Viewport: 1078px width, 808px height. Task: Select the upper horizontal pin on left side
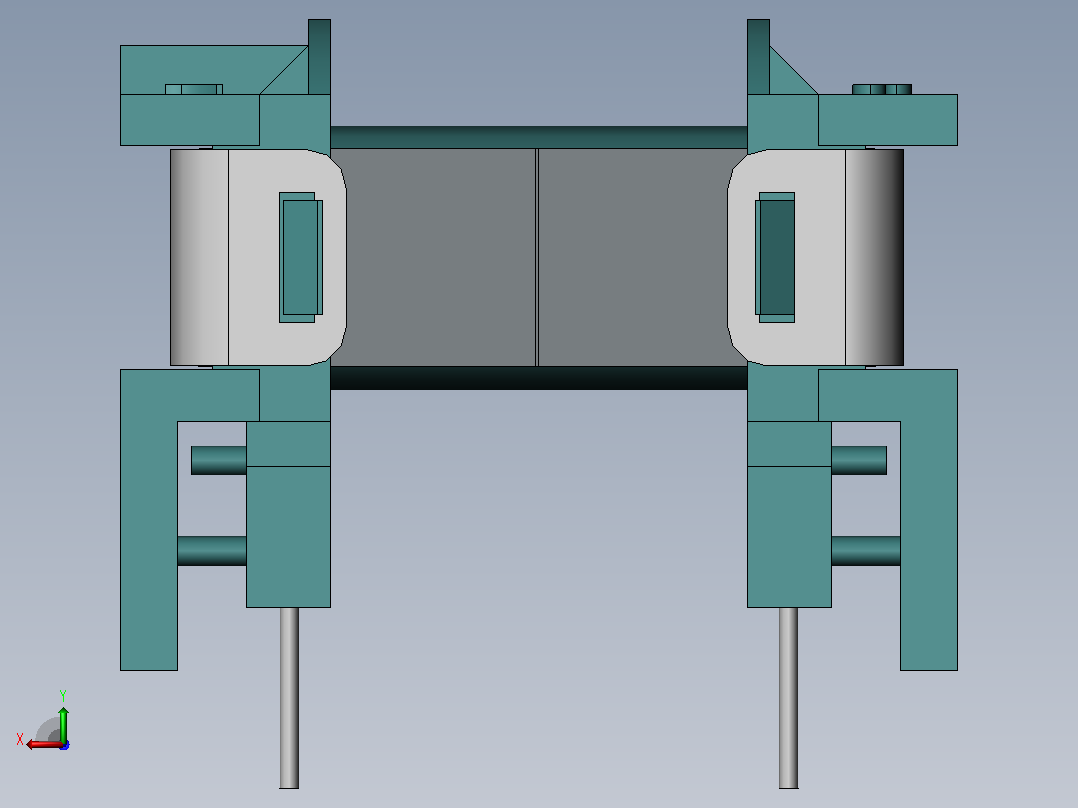(219, 461)
